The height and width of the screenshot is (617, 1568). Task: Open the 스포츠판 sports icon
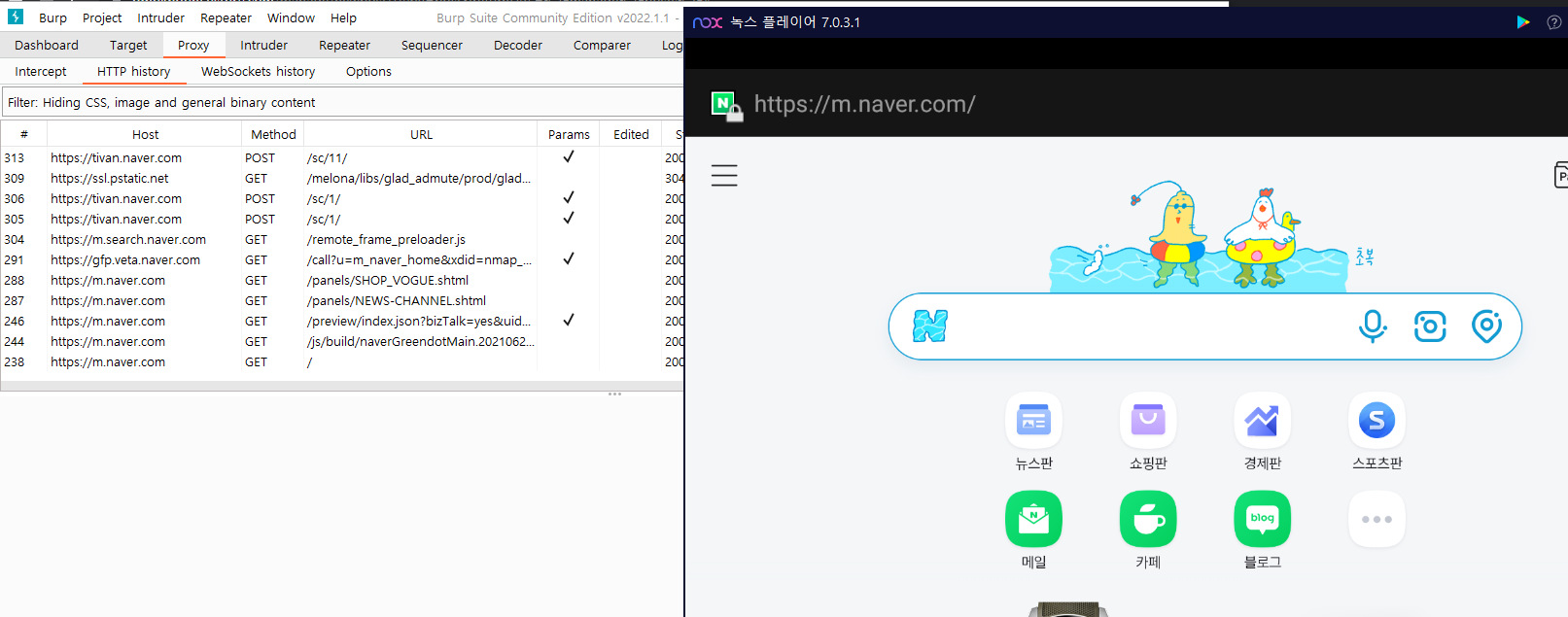tap(1376, 421)
